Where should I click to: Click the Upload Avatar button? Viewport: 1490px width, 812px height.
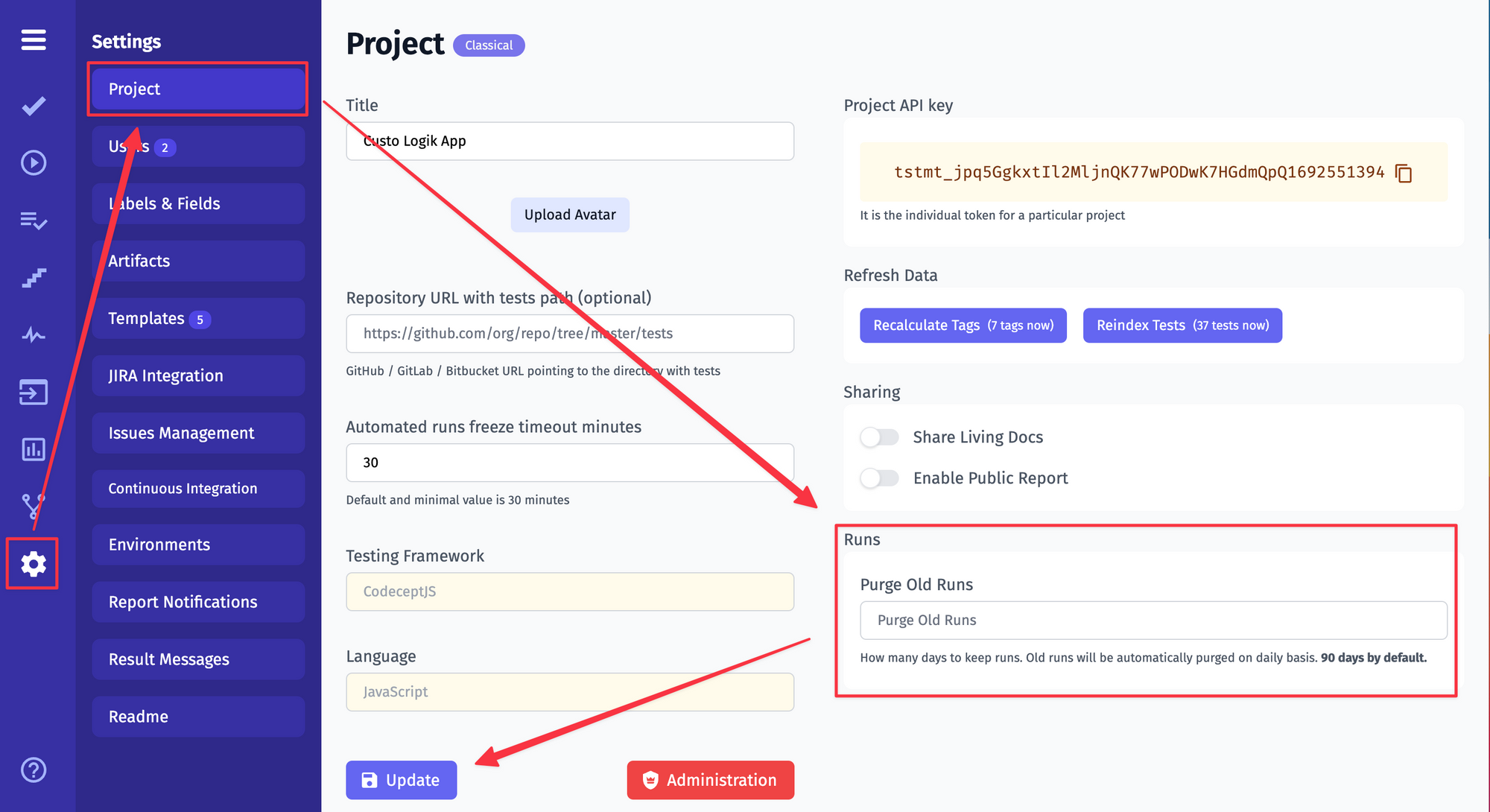point(570,215)
